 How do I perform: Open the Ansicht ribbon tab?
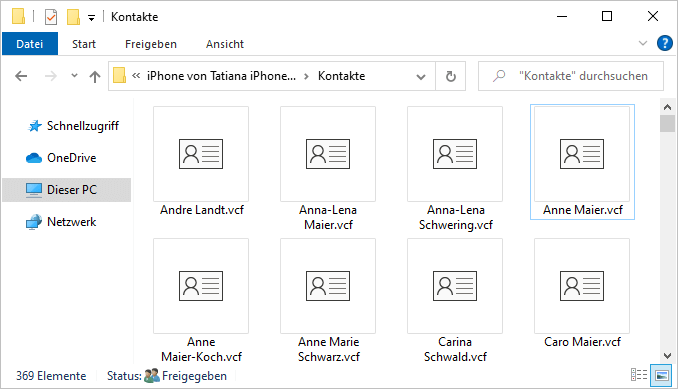[224, 44]
